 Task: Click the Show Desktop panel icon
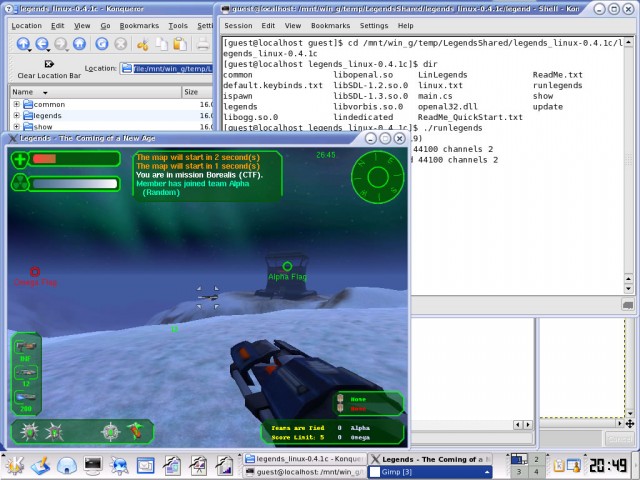coord(40,465)
